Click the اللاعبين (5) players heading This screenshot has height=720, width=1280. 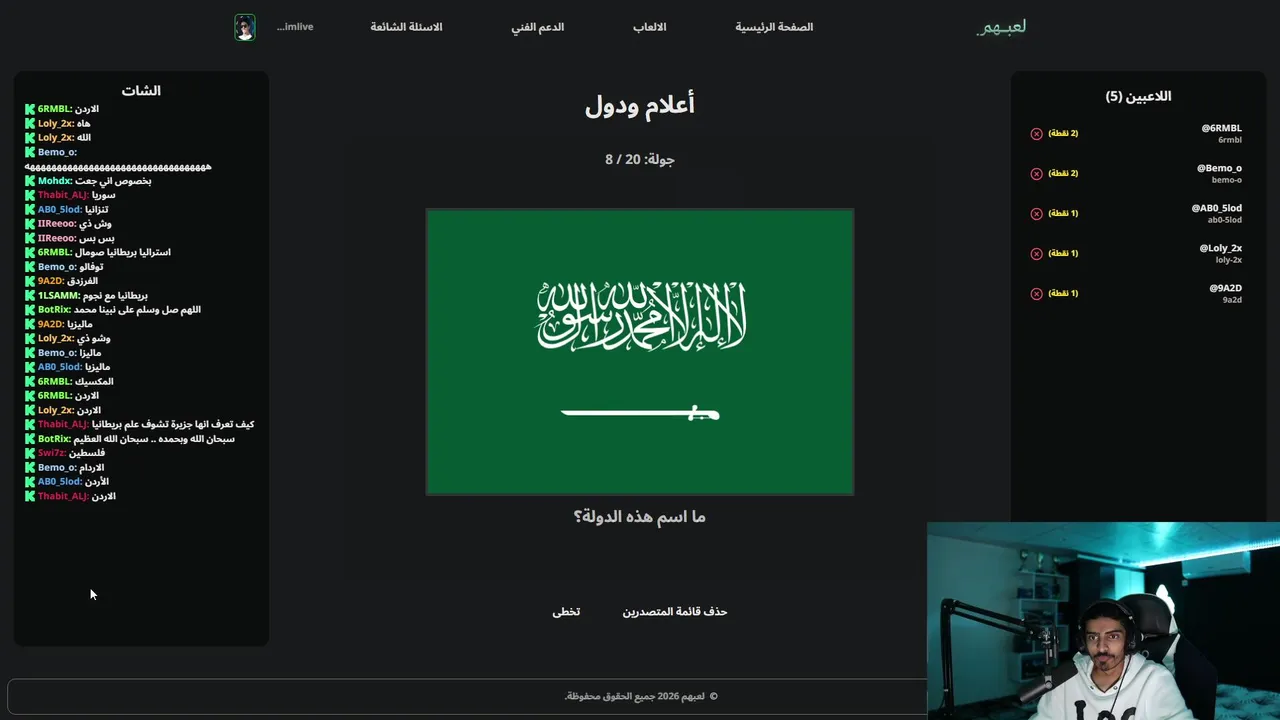point(1138,96)
